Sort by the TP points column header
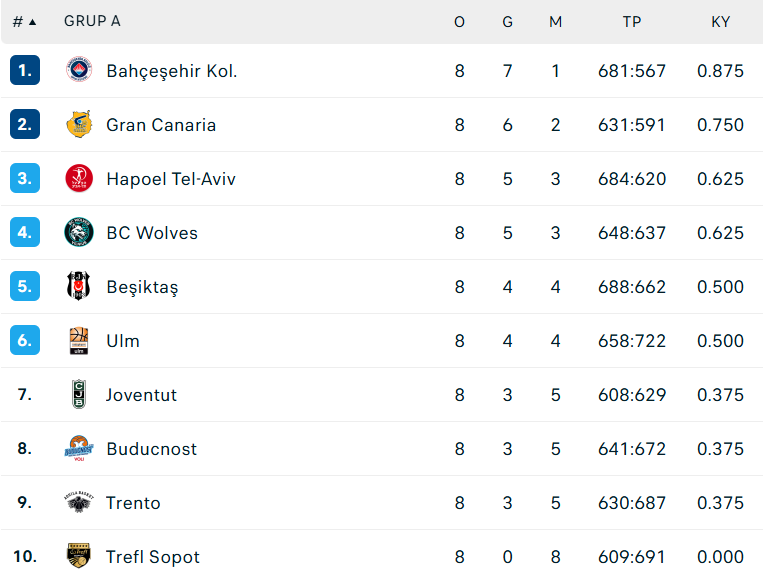Screen dimensions: 763x583 coord(632,21)
